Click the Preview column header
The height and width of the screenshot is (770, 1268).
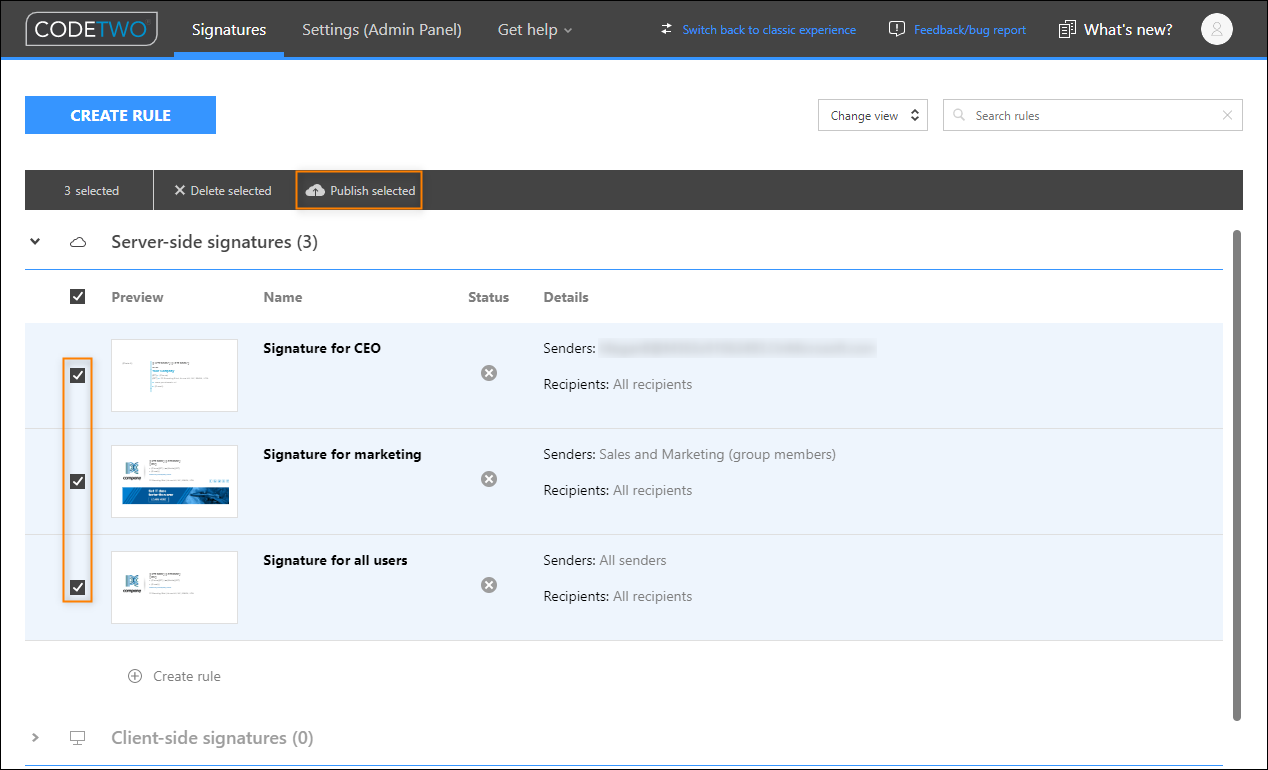[x=137, y=297]
